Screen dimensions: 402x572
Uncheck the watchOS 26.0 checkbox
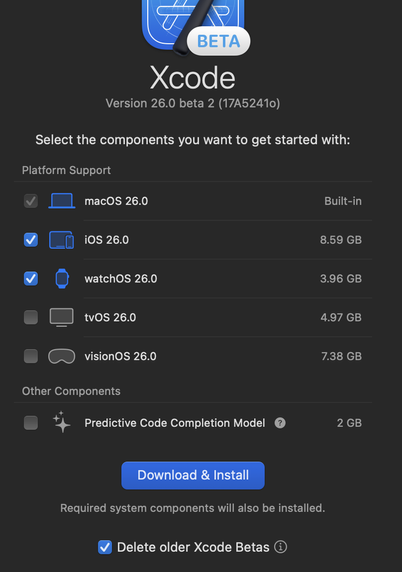(31, 279)
